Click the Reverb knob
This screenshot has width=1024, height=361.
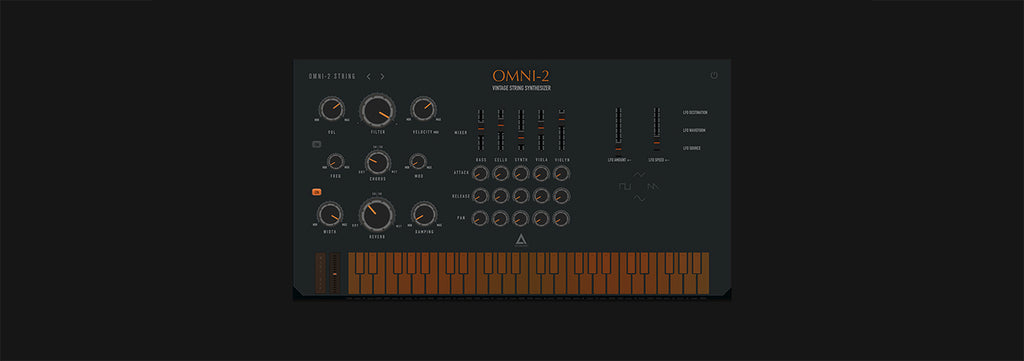pos(377,214)
